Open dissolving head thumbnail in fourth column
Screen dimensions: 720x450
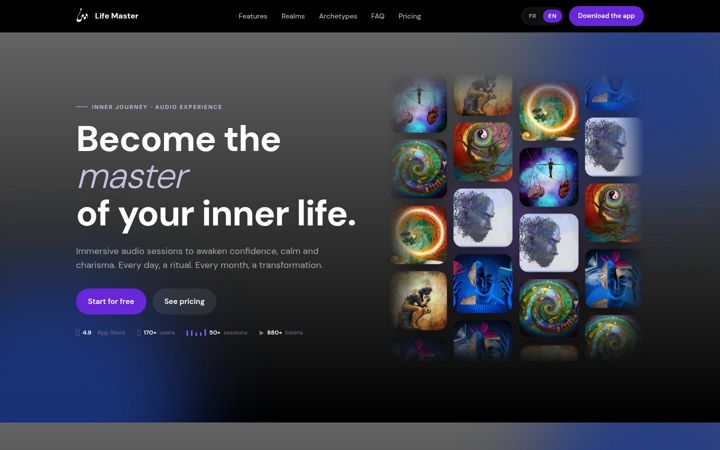click(x=613, y=147)
